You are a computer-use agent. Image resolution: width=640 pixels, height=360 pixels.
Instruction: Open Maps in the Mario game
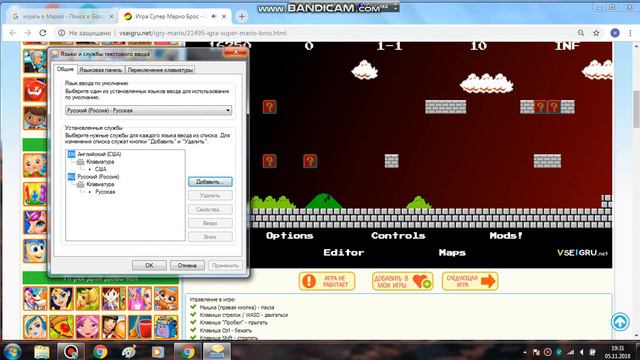(x=452, y=253)
